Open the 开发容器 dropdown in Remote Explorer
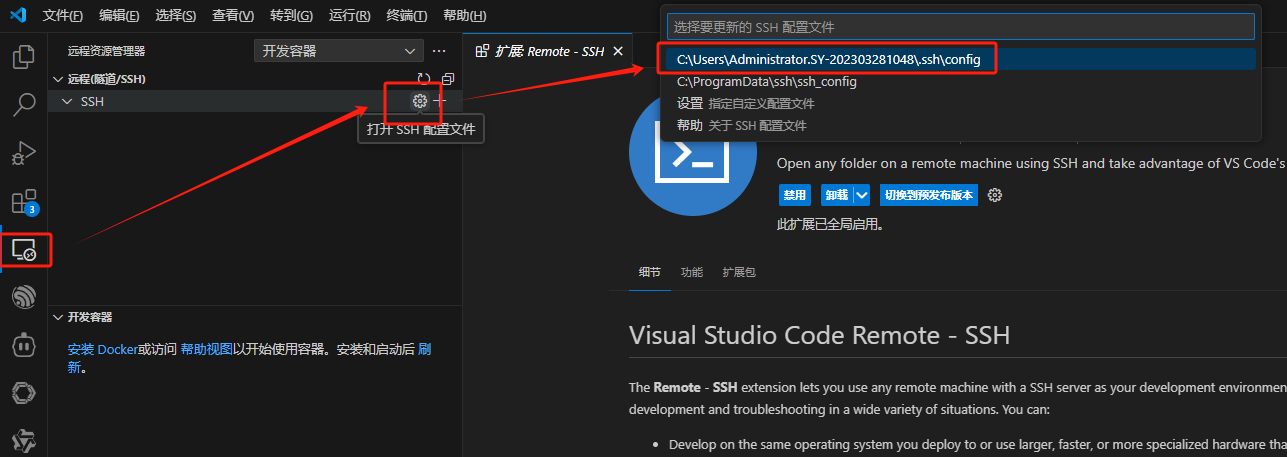 tap(339, 51)
